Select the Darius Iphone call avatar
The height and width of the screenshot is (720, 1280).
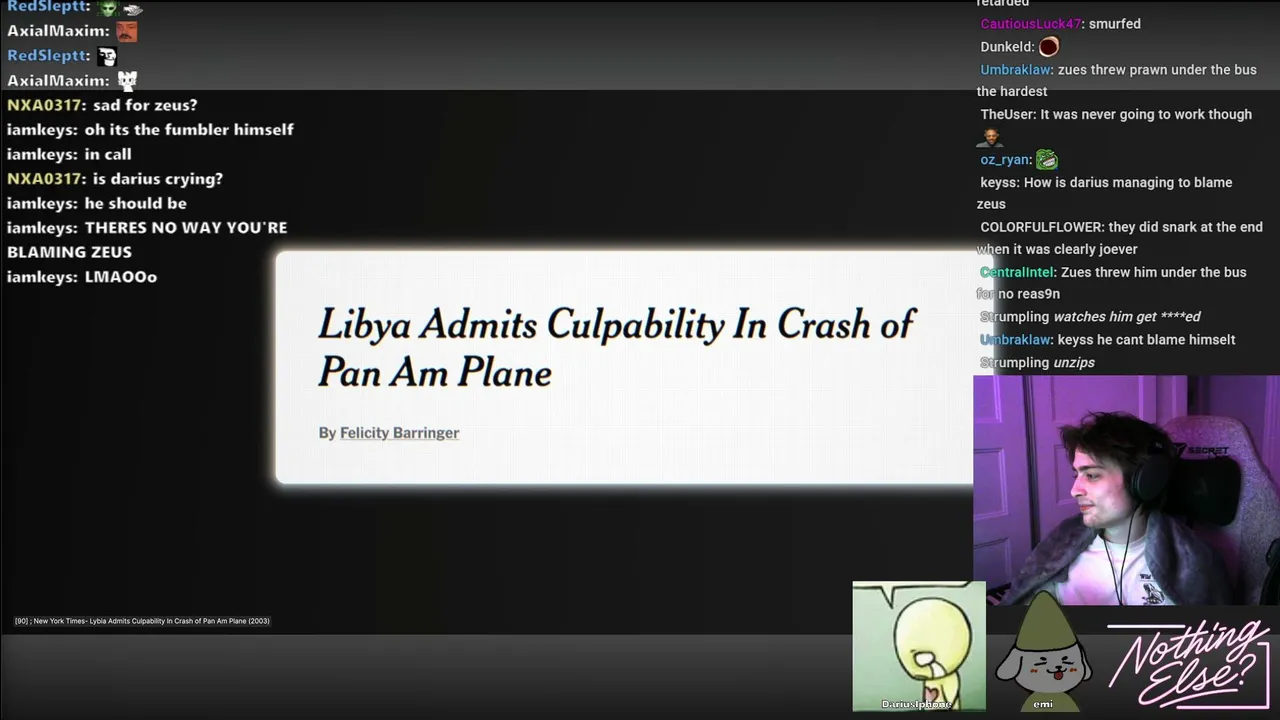(x=918, y=646)
